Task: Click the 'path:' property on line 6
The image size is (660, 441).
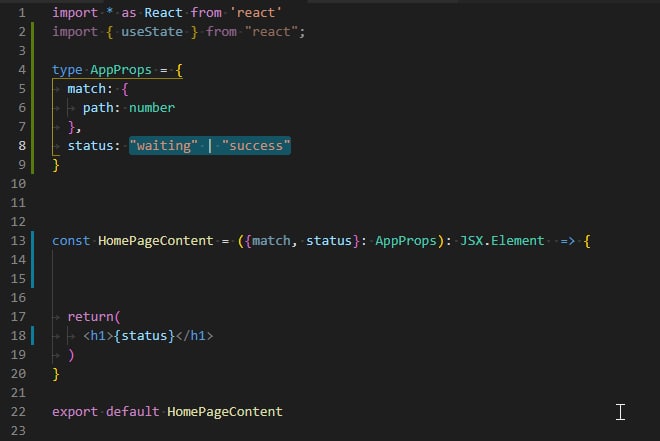Action: coord(101,108)
